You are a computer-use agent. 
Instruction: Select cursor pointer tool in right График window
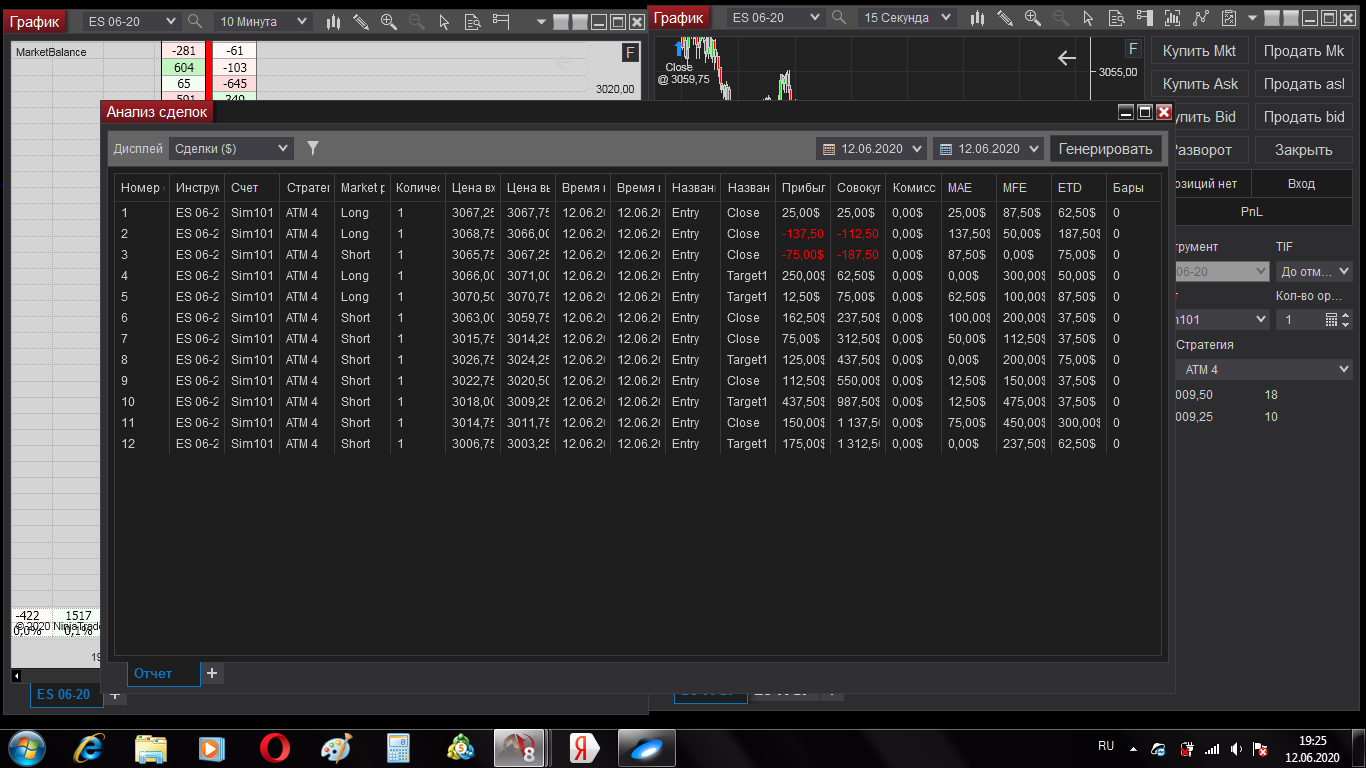click(1089, 18)
